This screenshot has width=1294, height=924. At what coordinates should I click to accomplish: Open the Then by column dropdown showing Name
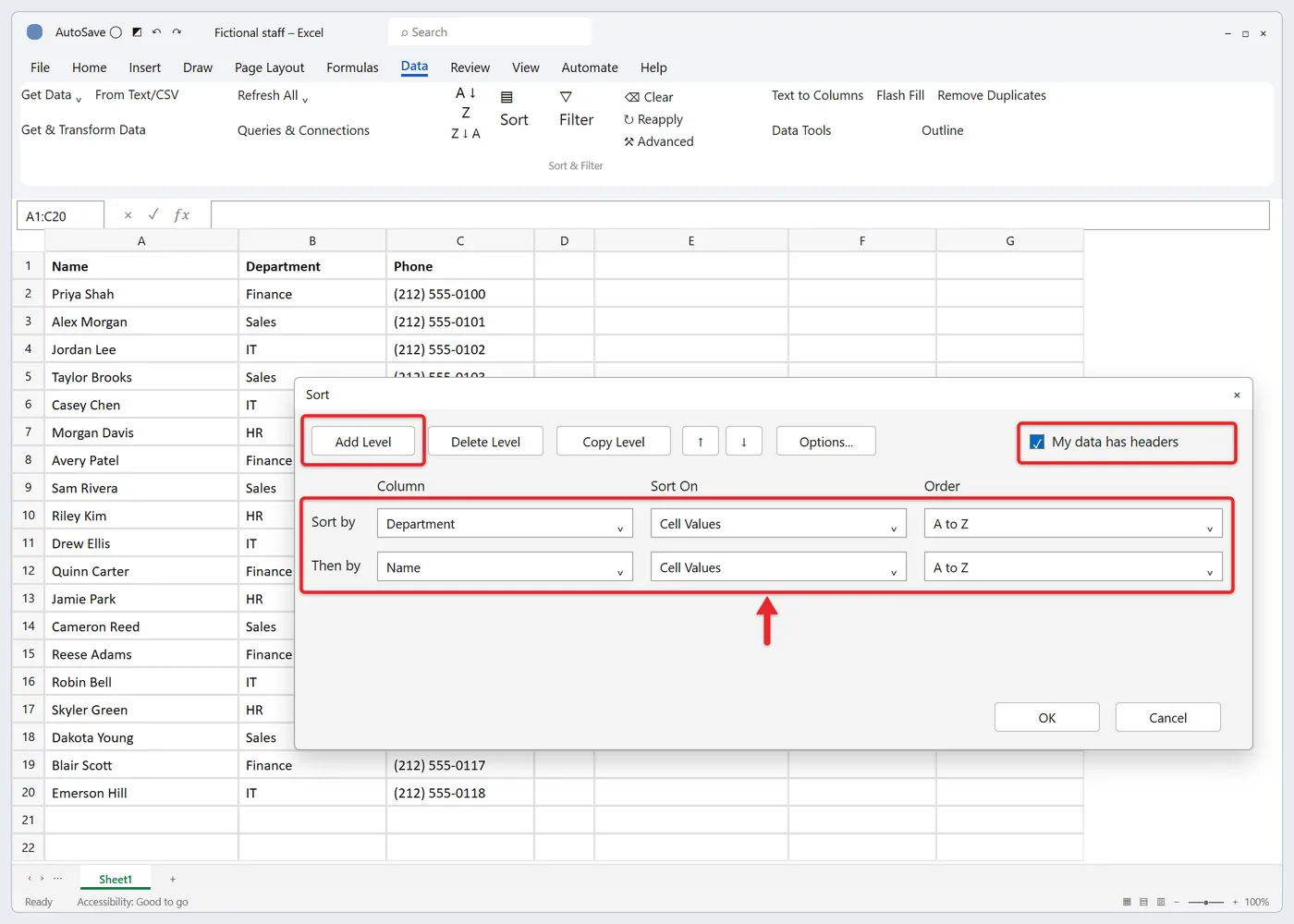point(505,567)
